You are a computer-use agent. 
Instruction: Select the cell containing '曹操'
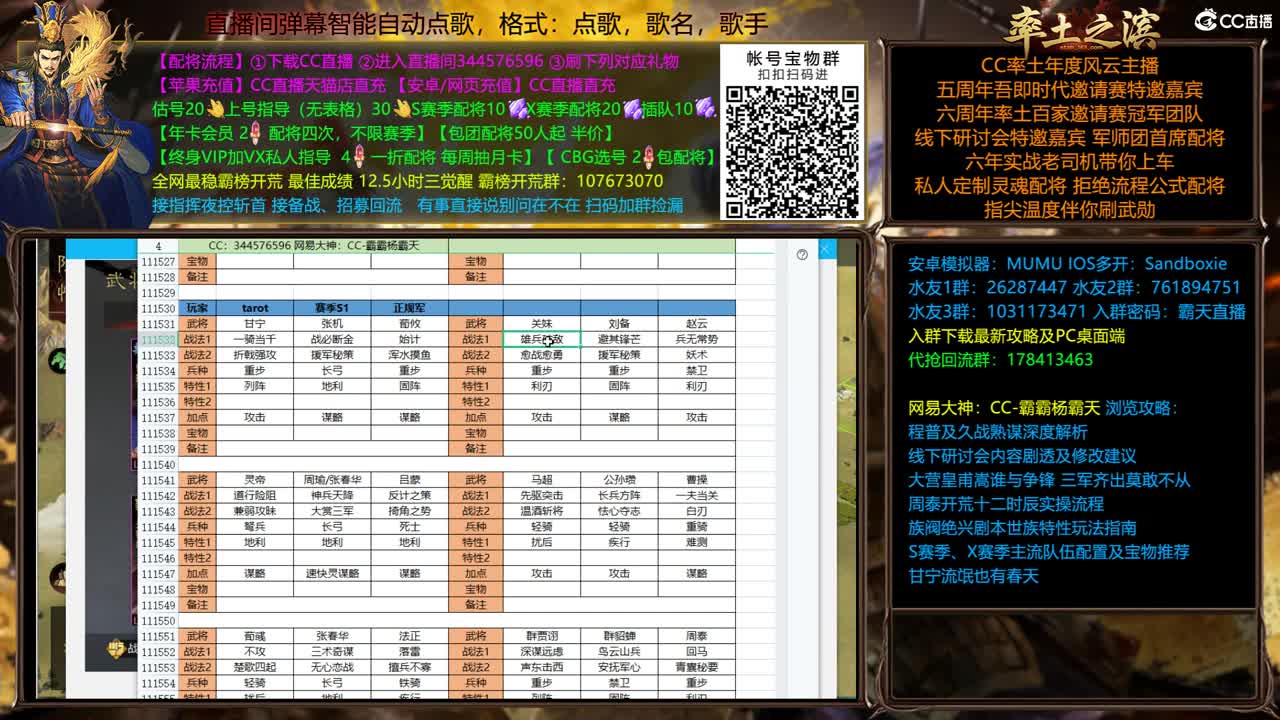pos(696,480)
